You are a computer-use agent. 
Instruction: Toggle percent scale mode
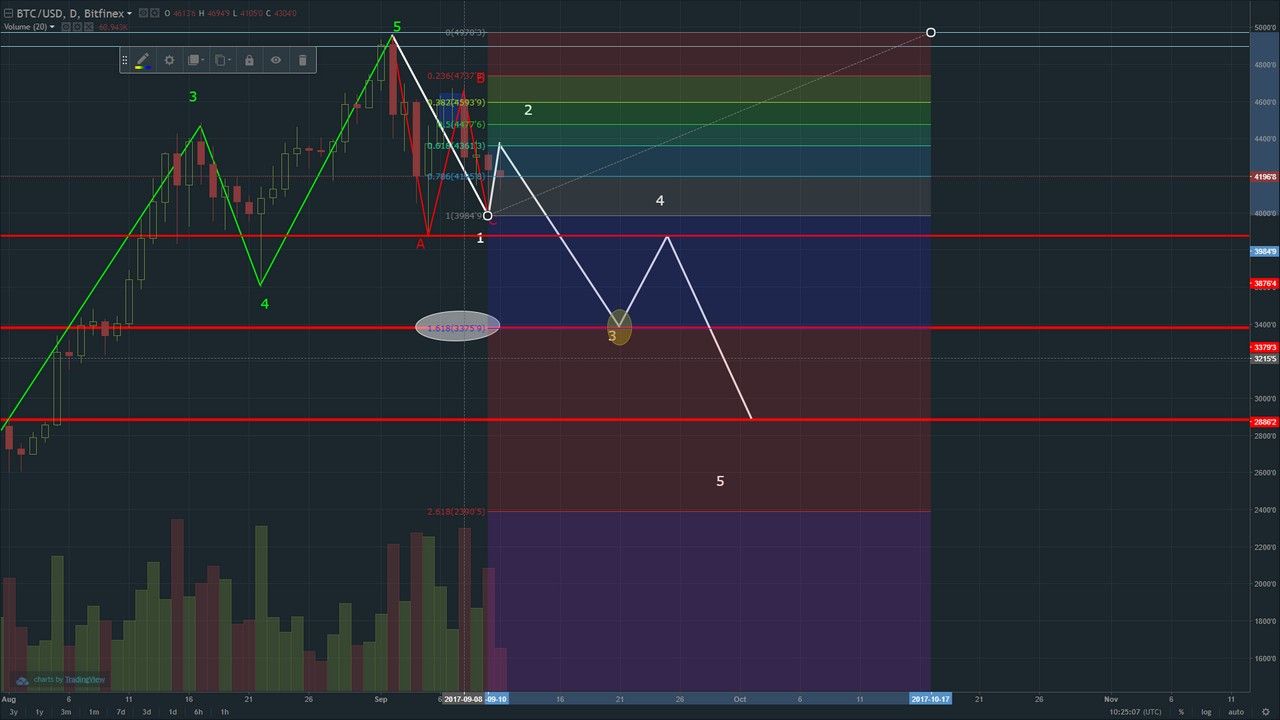pyautogui.click(x=1181, y=712)
